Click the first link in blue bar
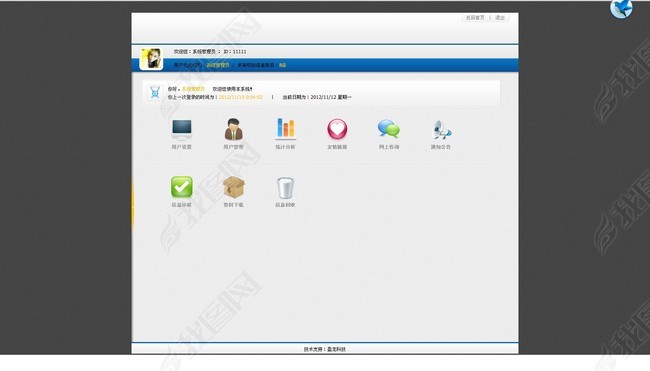 click(187, 65)
